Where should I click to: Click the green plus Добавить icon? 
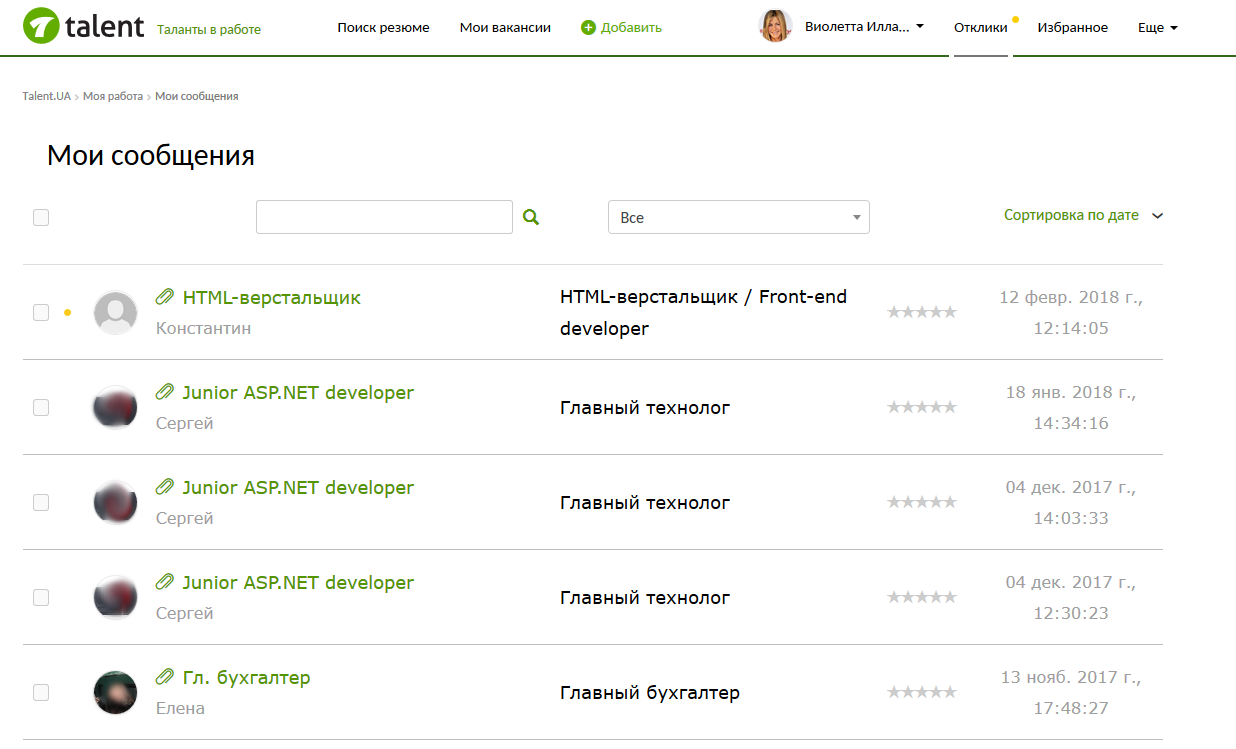[x=588, y=28]
